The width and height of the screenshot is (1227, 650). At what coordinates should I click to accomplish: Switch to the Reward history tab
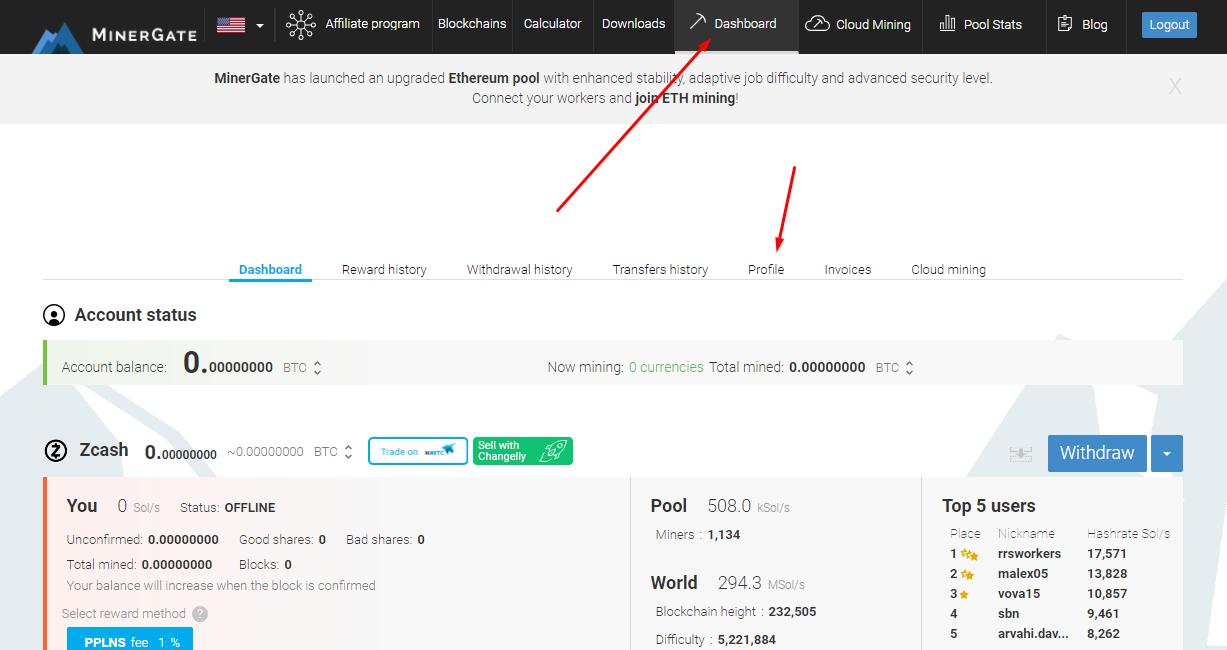(384, 269)
